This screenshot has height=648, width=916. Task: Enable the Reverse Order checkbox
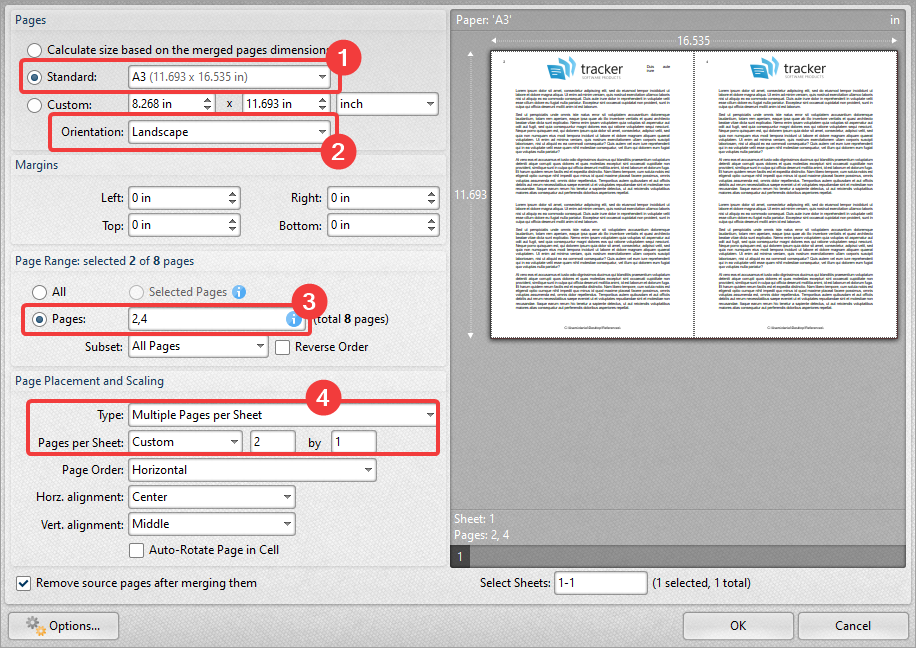click(282, 347)
